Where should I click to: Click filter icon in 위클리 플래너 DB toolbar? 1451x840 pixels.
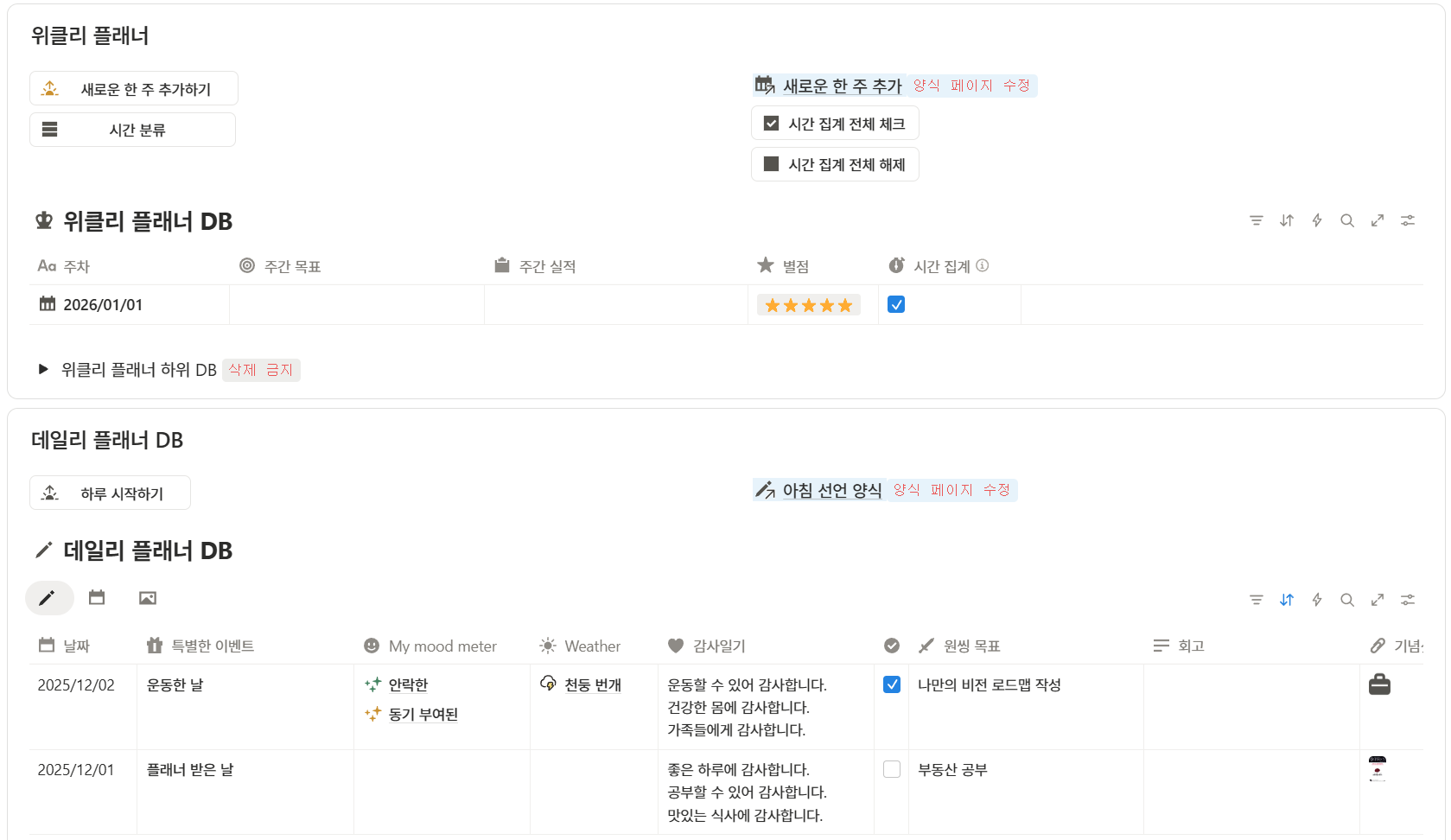point(1256,221)
